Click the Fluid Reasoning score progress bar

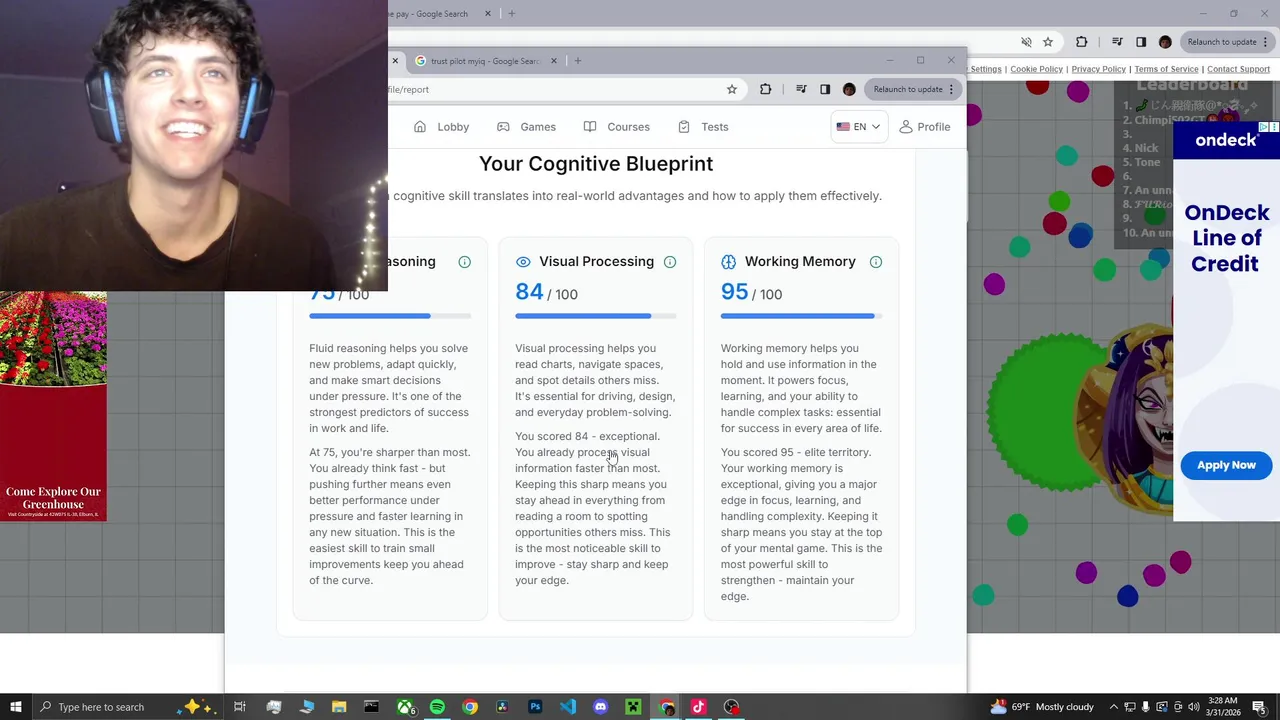pyautogui.click(x=390, y=316)
